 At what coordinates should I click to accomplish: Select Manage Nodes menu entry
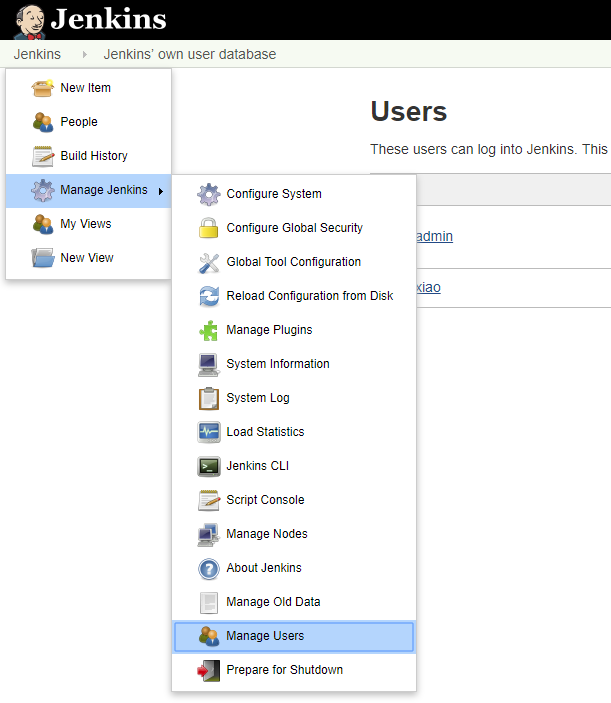tap(266, 534)
